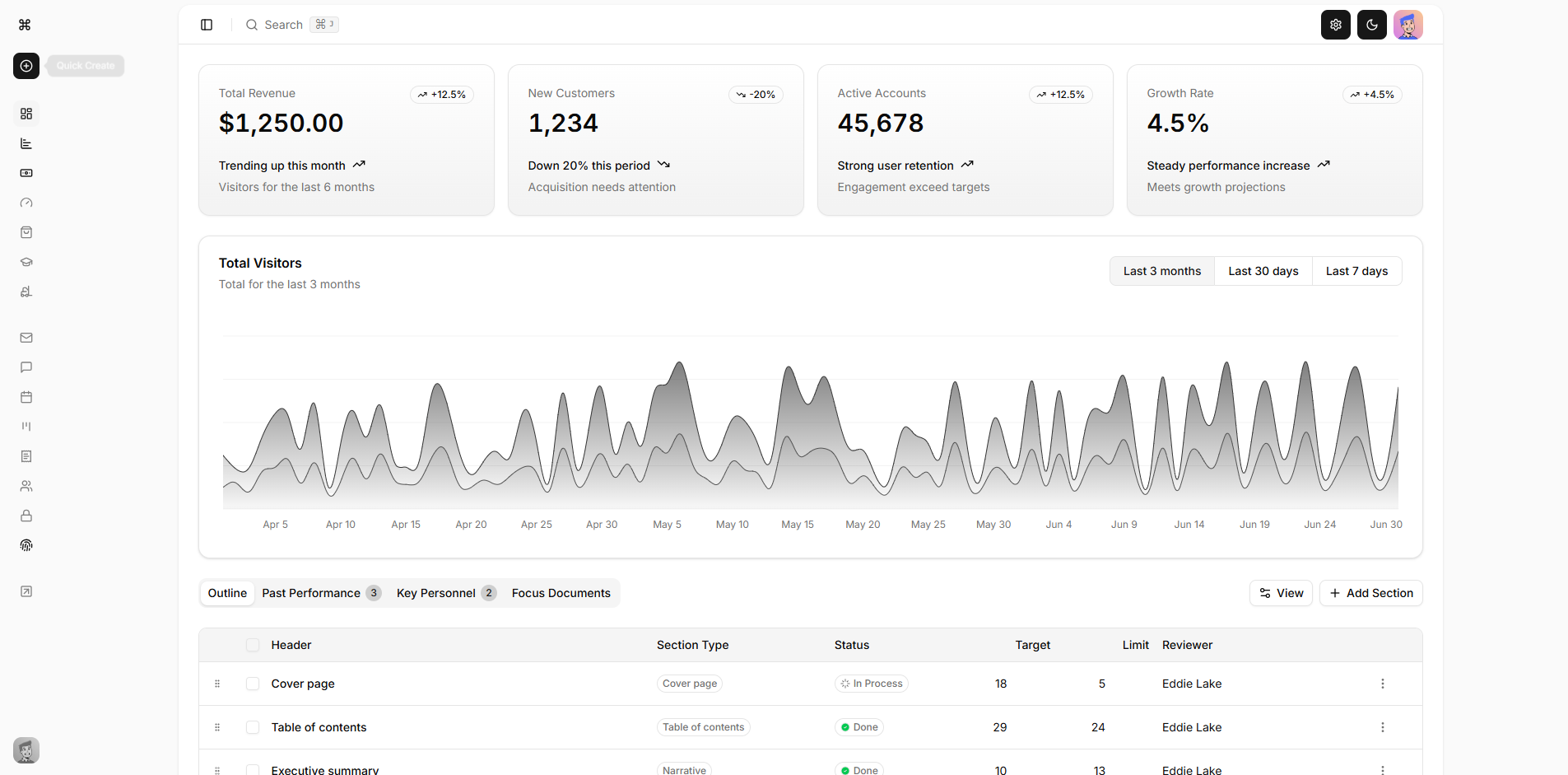Viewport: 1568px width, 775px height.
Task: Open the banknote finance sidebar icon
Action: coord(26,173)
